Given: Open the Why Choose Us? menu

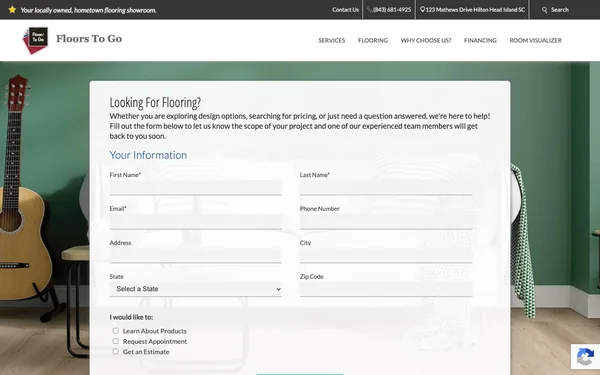Looking at the screenshot, I should tap(426, 40).
